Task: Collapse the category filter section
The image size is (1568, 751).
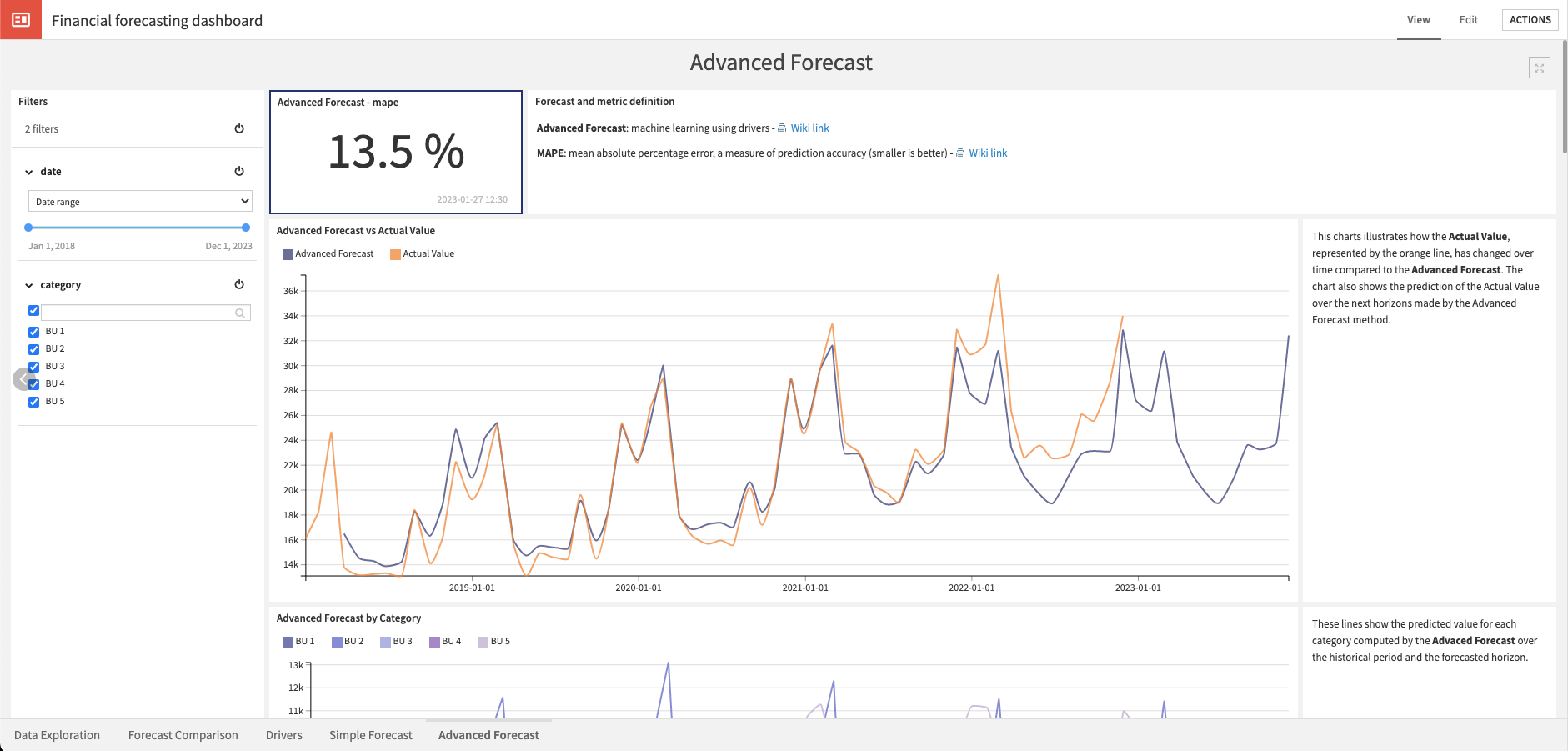Action: point(30,284)
